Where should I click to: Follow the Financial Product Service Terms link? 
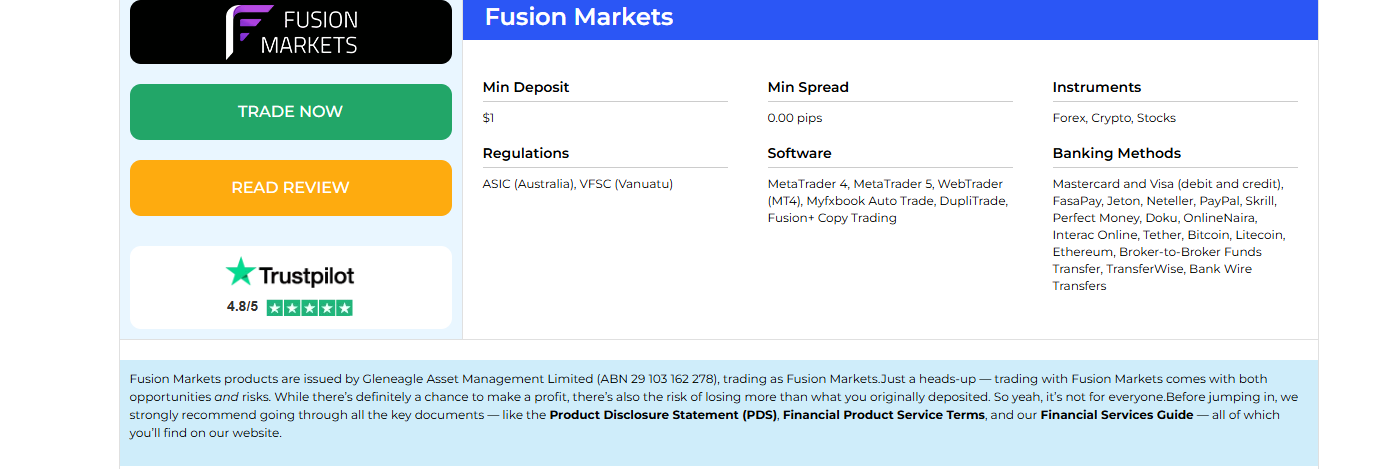[884, 415]
